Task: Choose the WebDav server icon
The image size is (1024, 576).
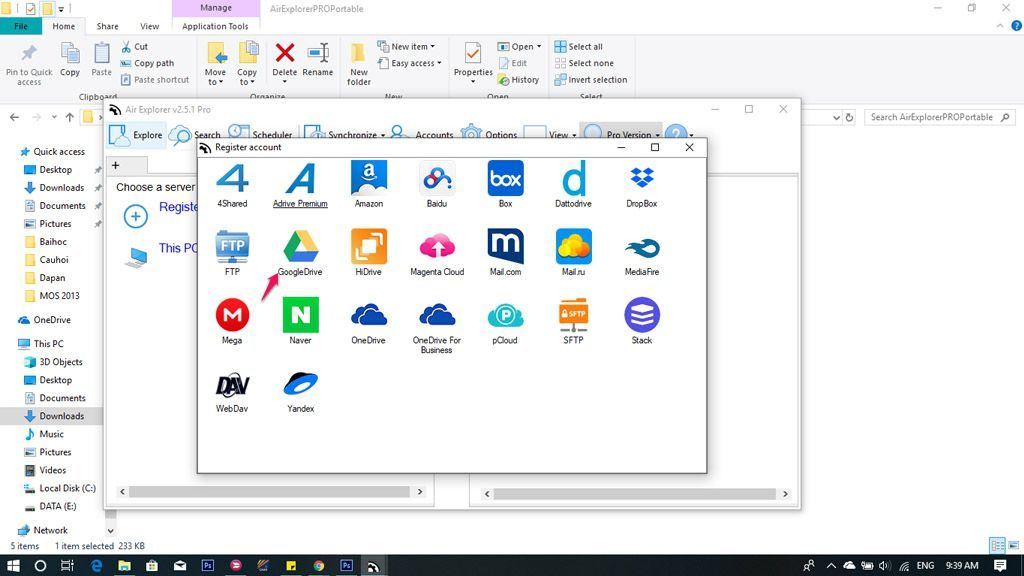Action: coord(232,384)
